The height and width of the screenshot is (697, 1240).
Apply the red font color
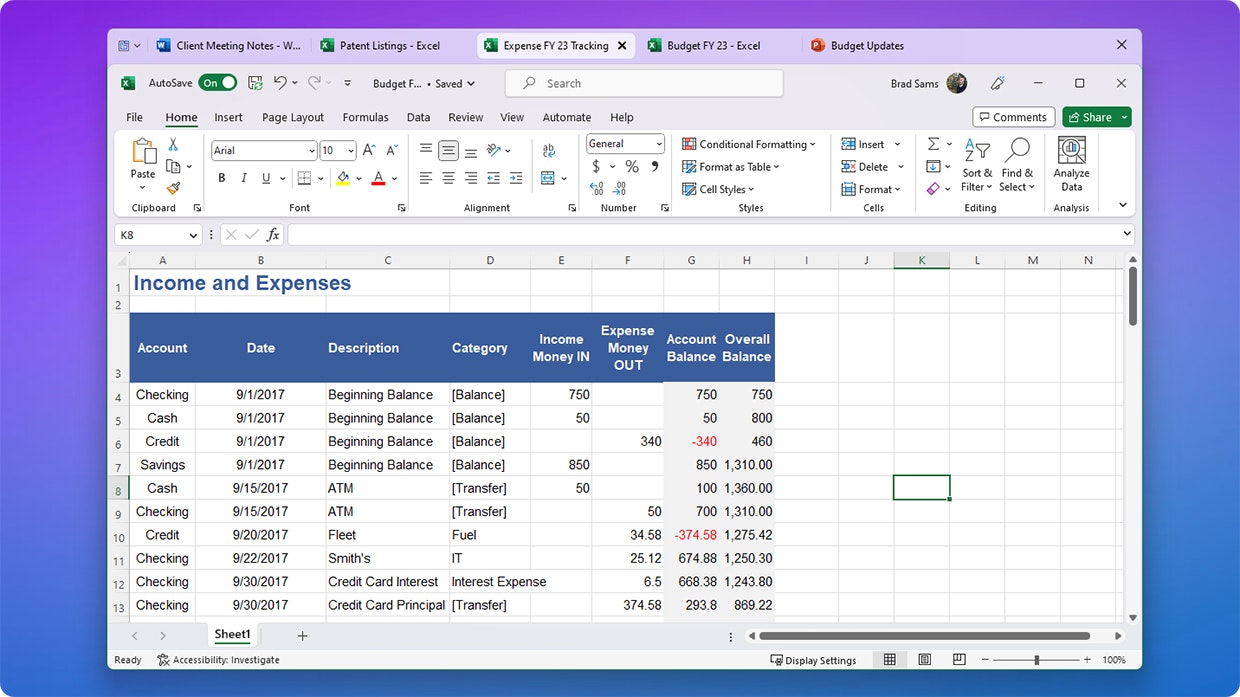coord(378,178)
